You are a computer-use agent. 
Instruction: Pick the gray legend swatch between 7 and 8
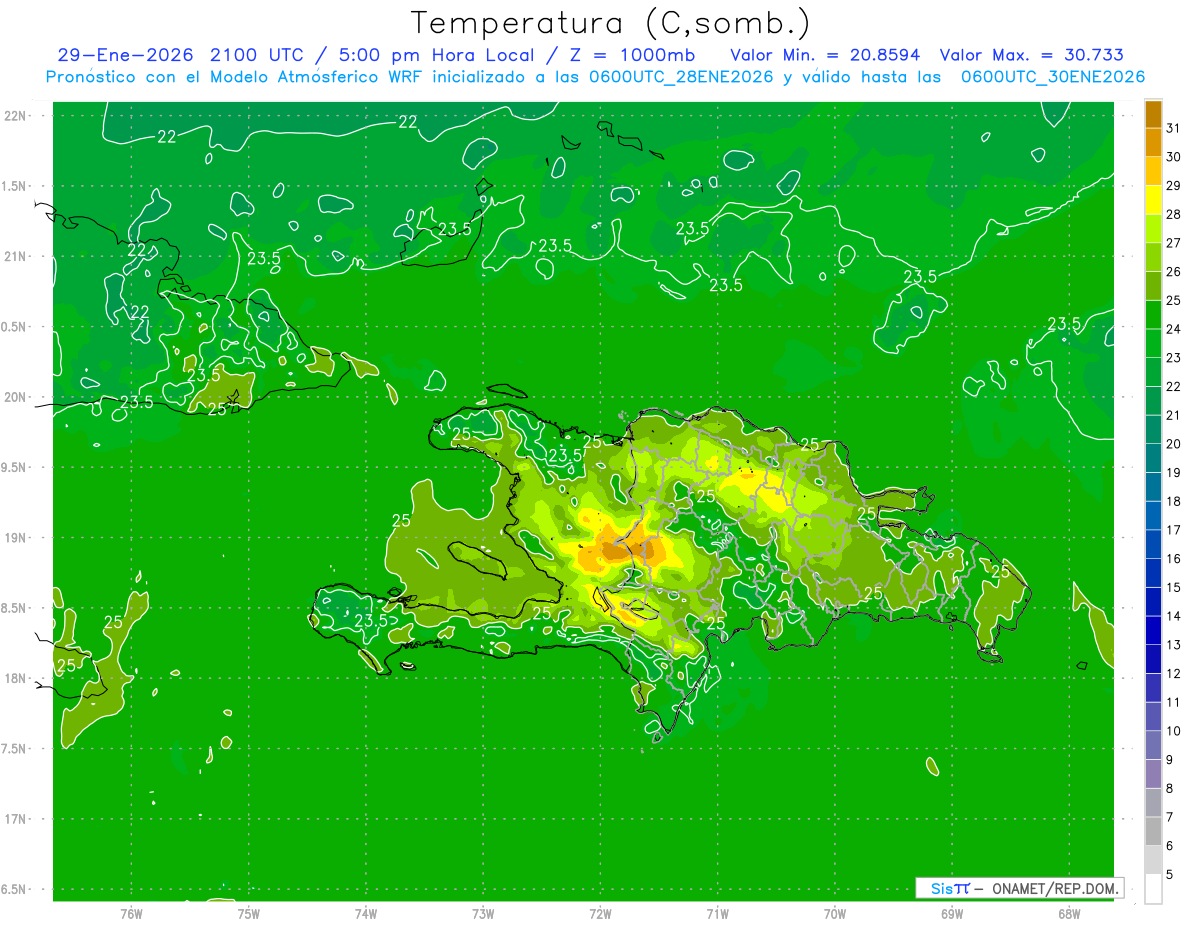pos(1153,803)
